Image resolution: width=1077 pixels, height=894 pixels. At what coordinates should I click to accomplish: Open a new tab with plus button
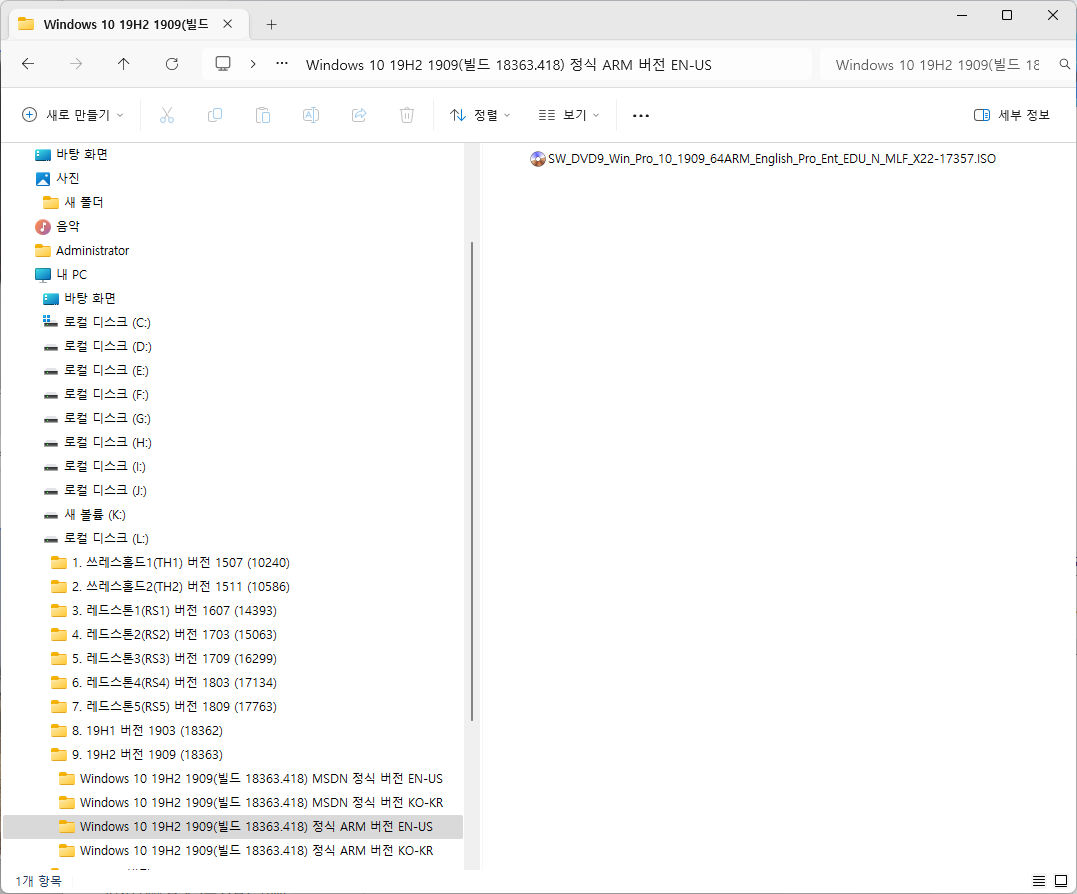(271, 25)
